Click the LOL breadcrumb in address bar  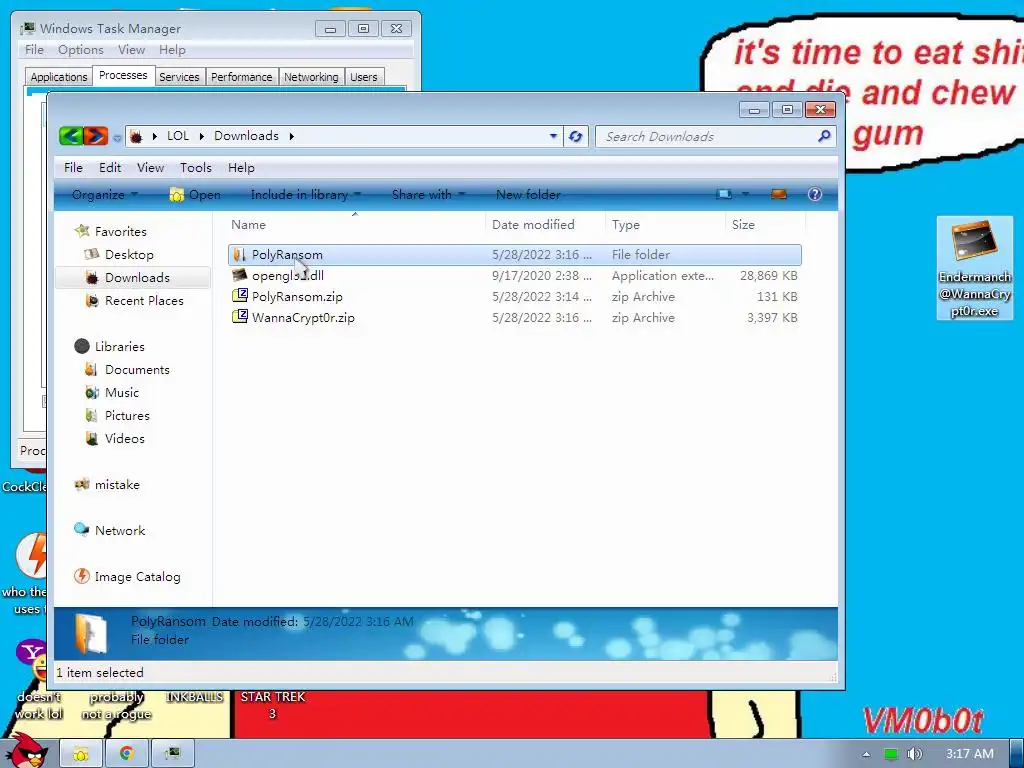[178, 136]
